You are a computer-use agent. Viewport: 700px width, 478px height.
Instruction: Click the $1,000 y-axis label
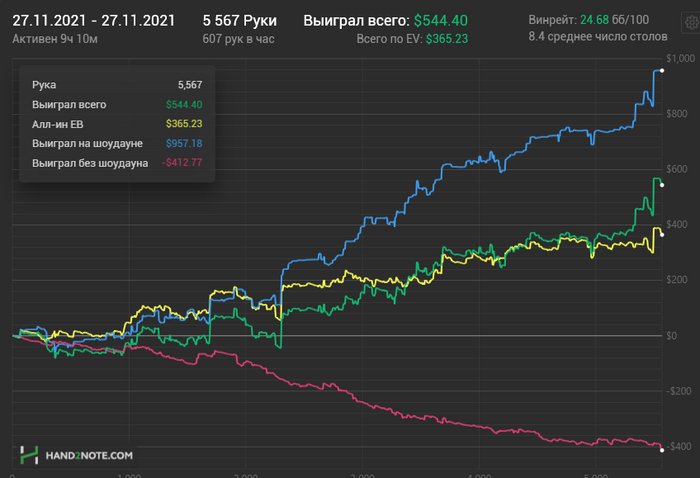click(x=681, y=58)
